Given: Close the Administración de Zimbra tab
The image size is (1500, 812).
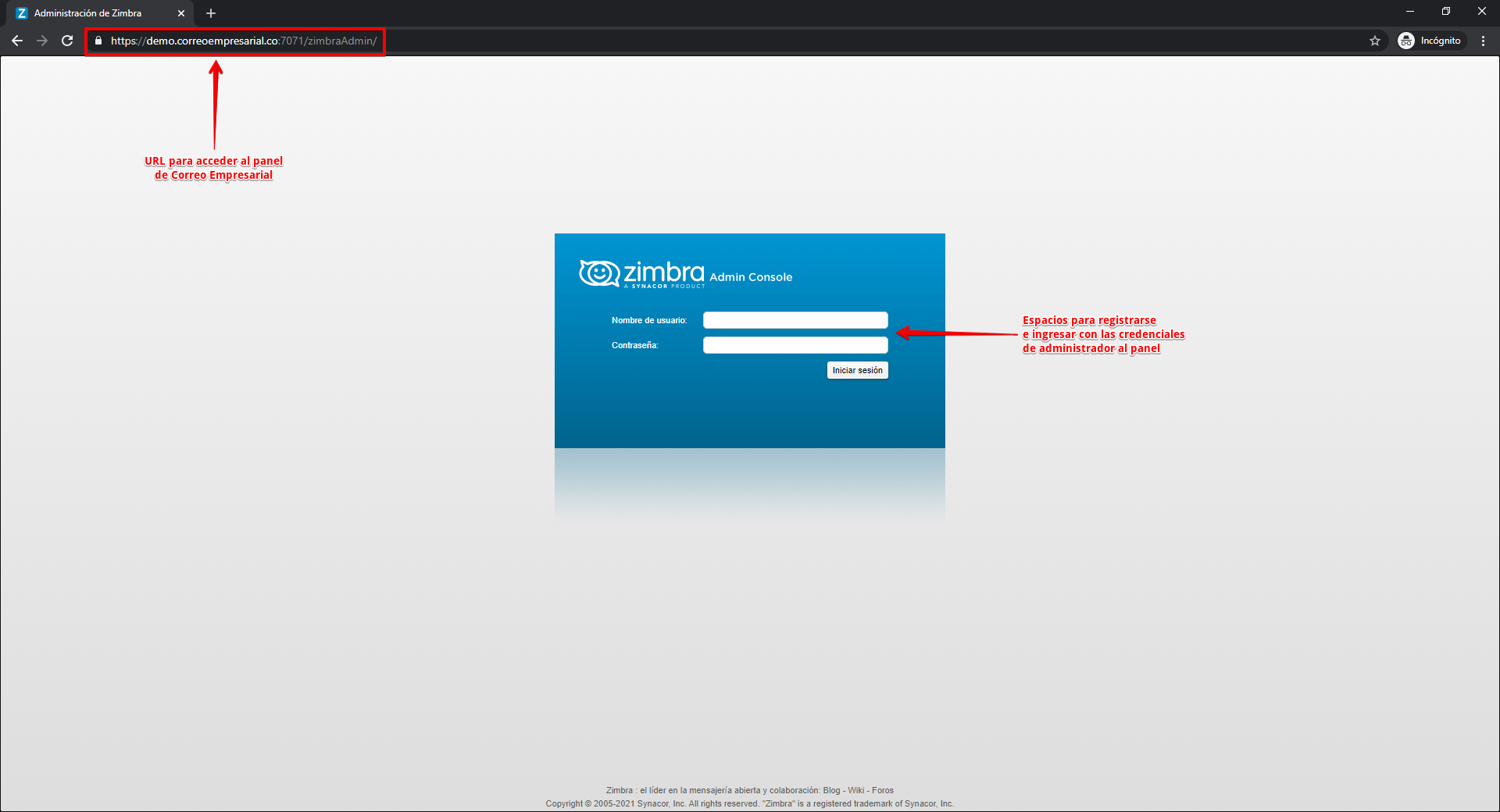Looking at the screenshot, I should pyautogui.click(x=181, y=13).
